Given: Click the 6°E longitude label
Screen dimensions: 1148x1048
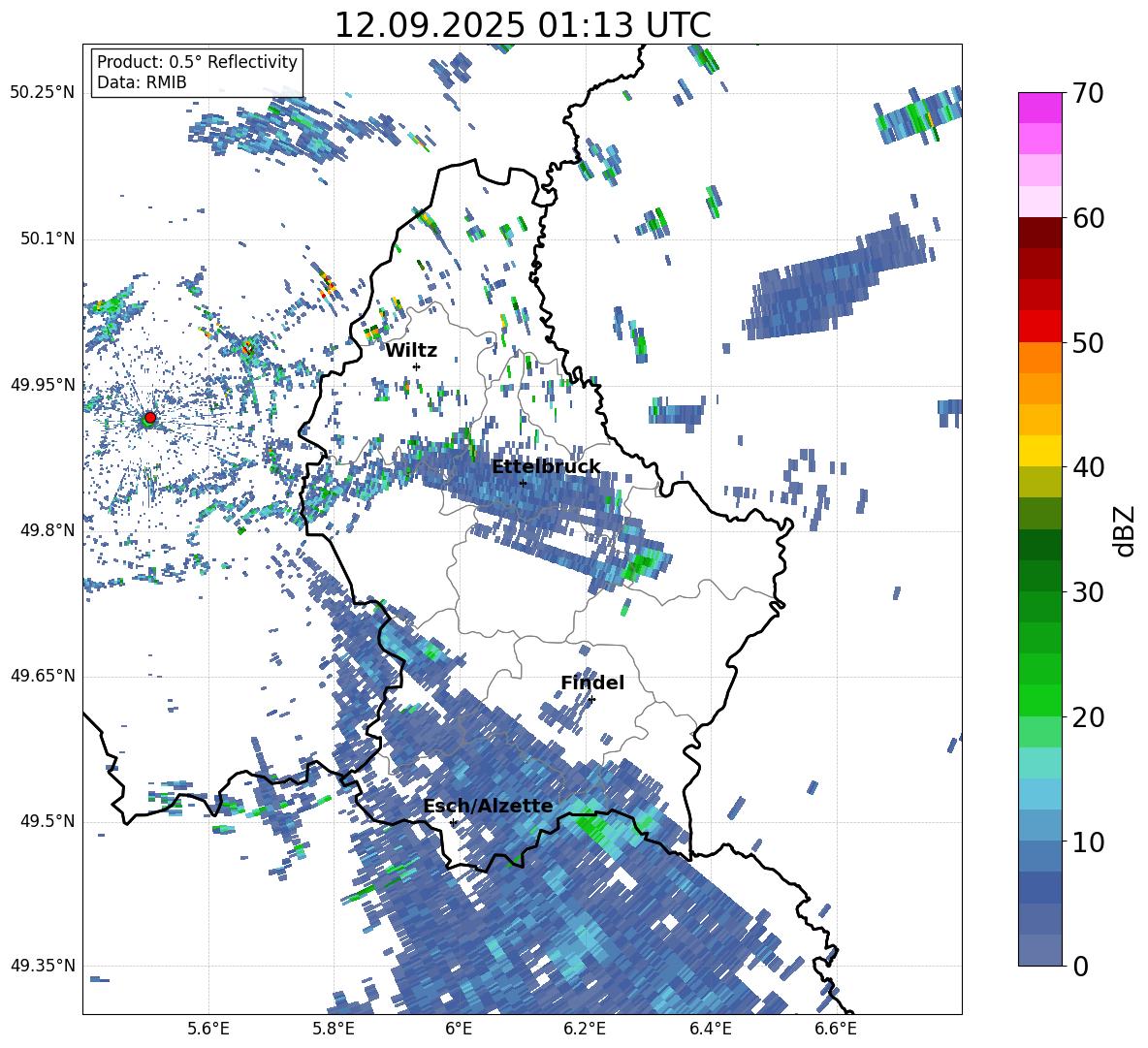Looking at the screenshot, I should pyautogui.click(x=459, y=1029).
